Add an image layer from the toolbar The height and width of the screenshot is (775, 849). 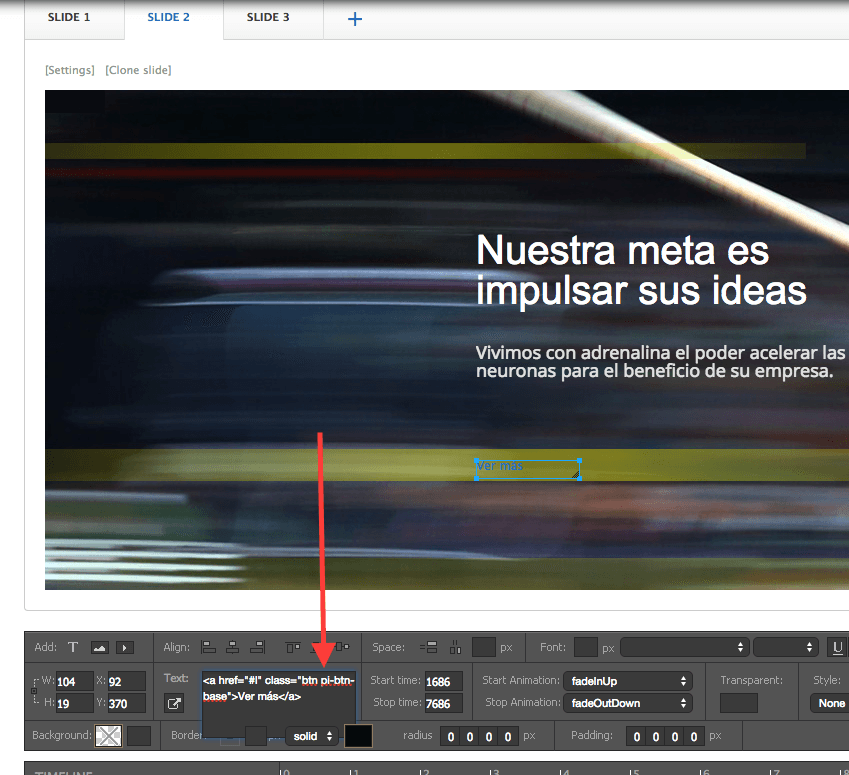pos(99,647)
